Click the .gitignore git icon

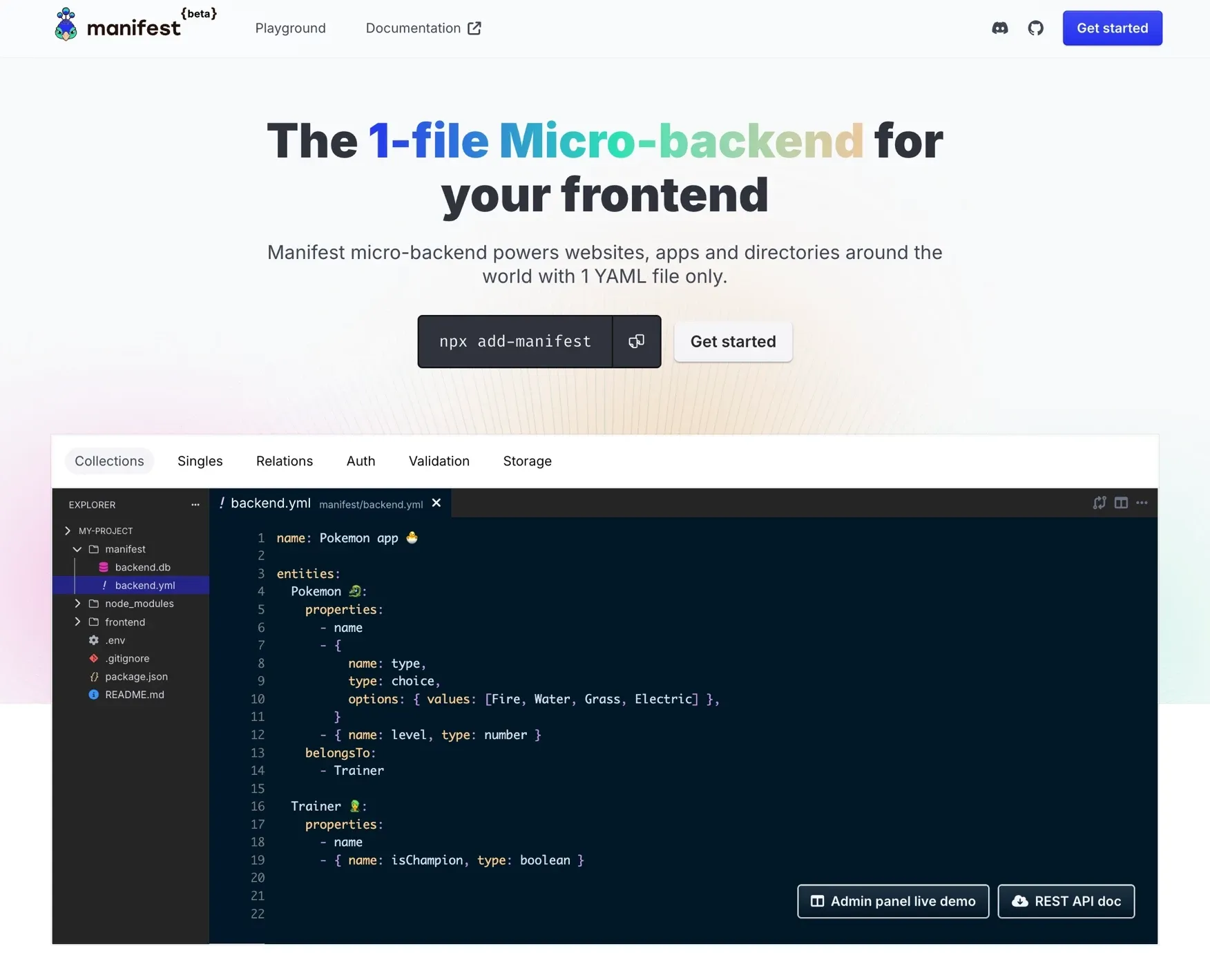tap(94, 658)
